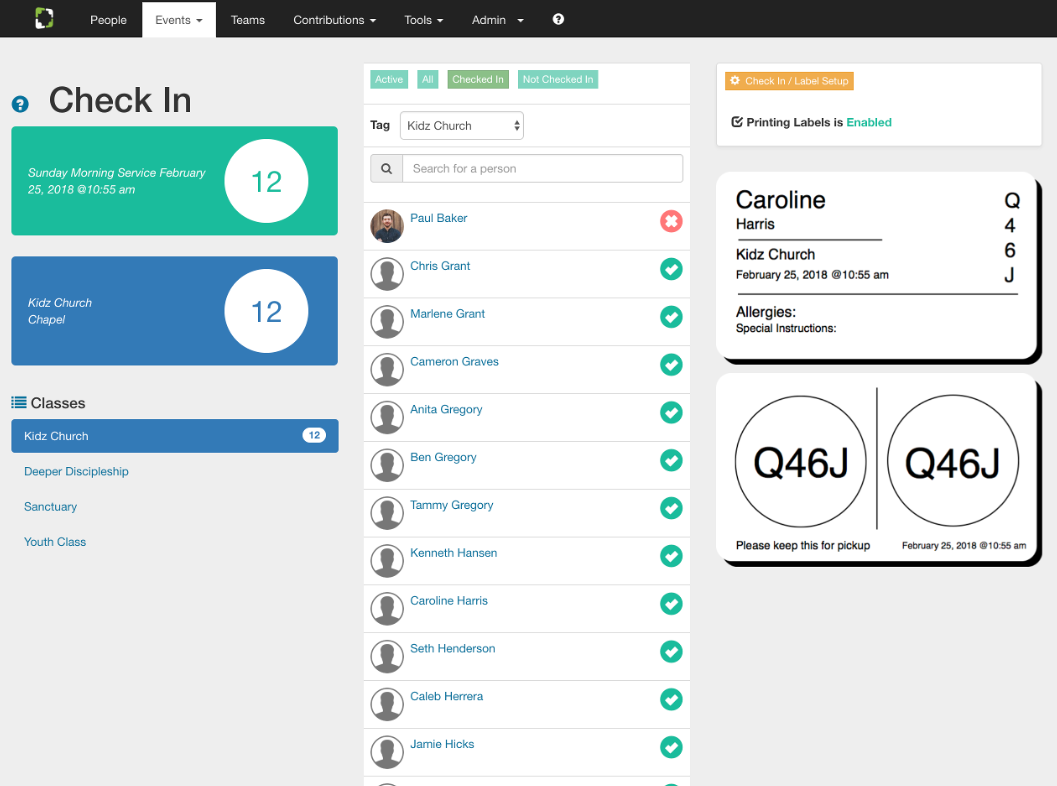Click the help icon beside Check In heading
1057x786 pixels.
tap(20, 104)
